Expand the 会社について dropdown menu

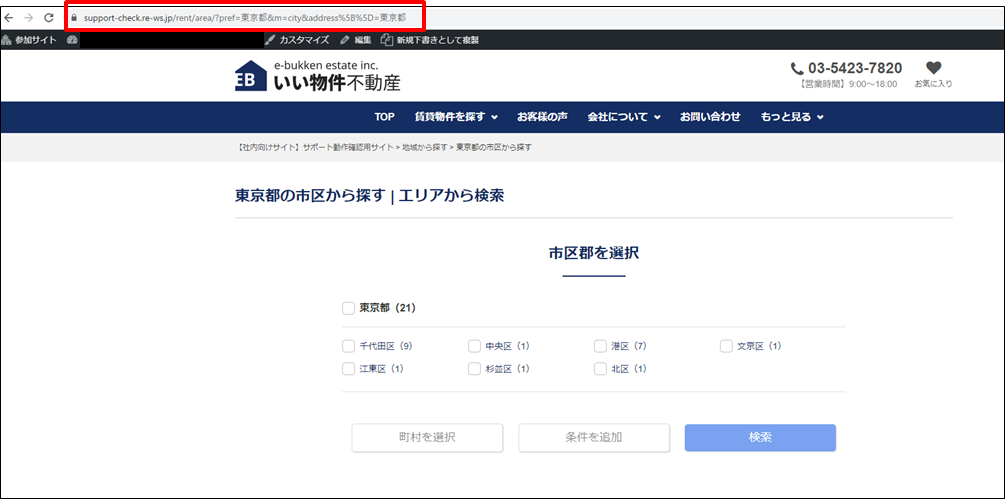[x=624, y=117]
